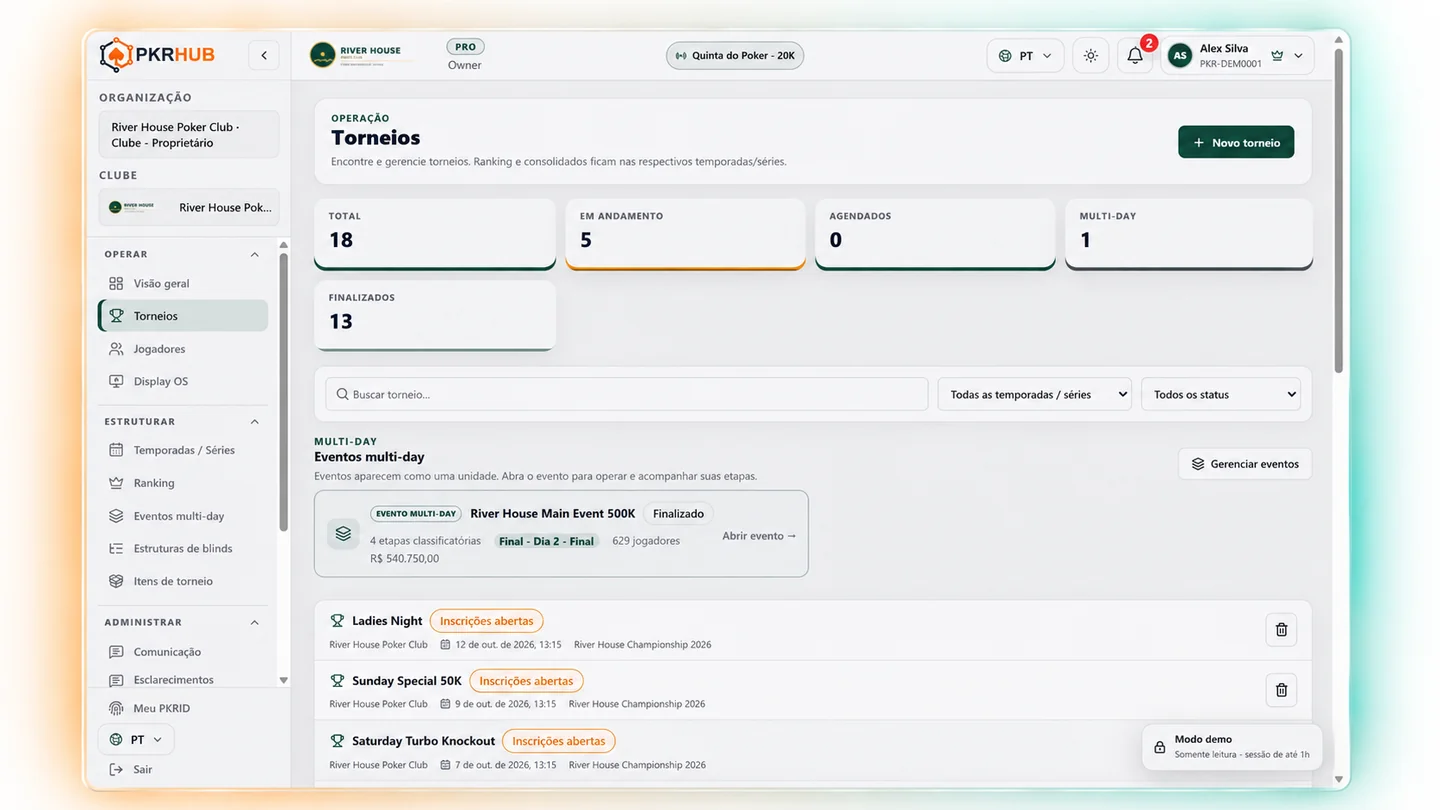Click the Itens de torneio cube icon

tap(116, 581)
